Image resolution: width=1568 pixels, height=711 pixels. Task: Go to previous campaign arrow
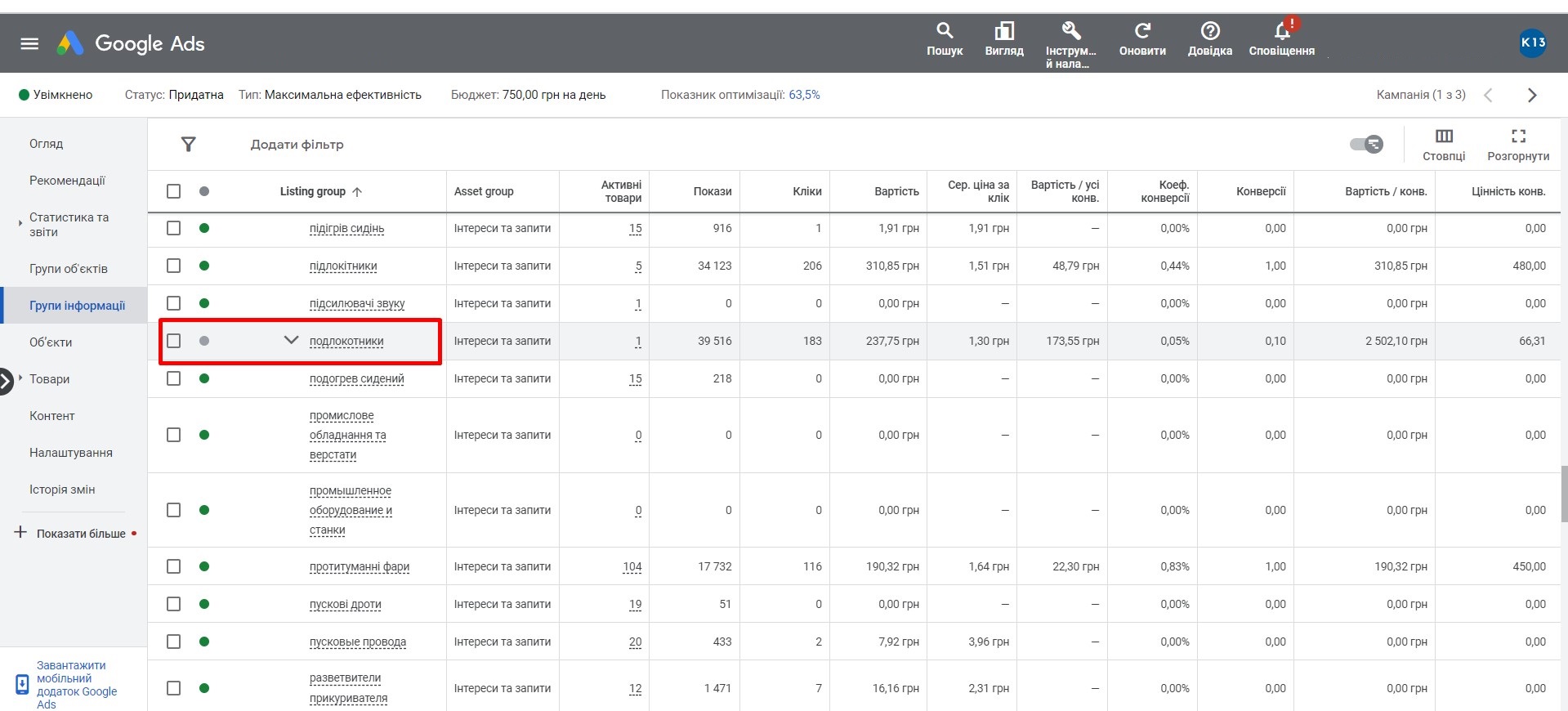1488,95
